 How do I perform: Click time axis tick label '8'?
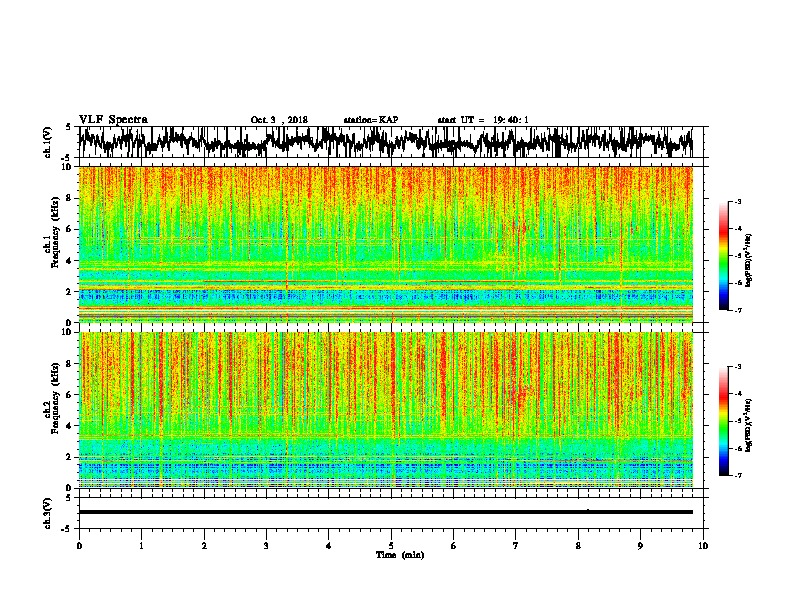pos(578,546)
